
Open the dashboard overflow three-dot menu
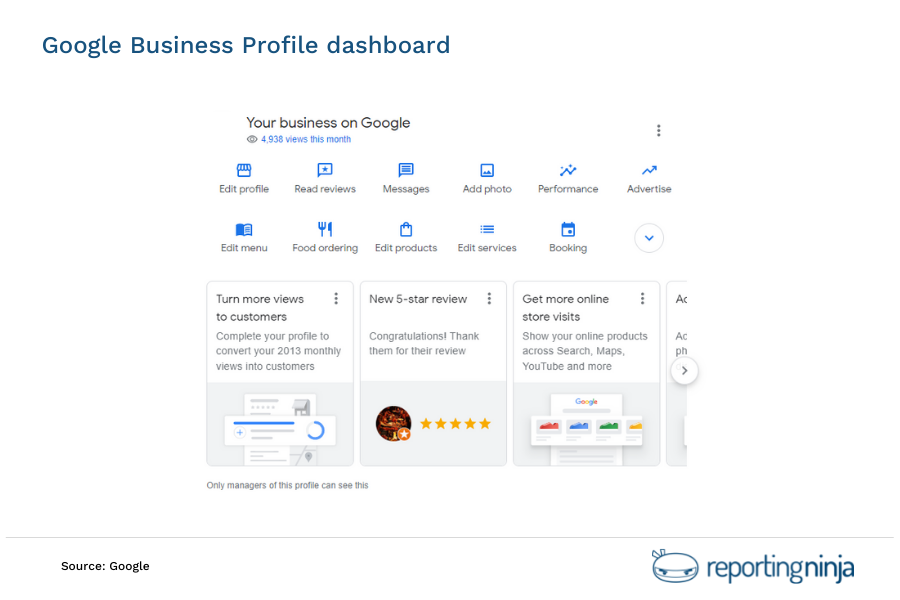pyautogui.click(x=659, y=130)
